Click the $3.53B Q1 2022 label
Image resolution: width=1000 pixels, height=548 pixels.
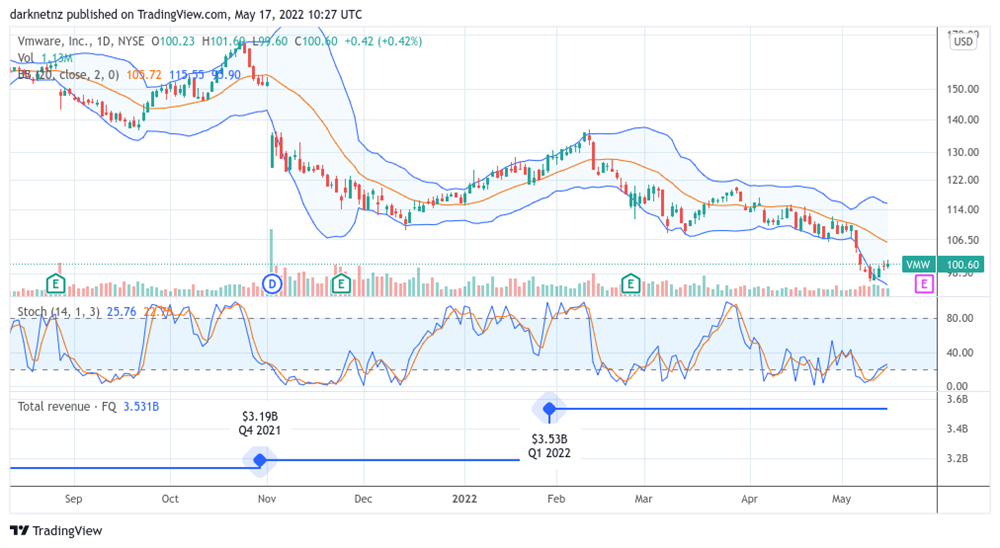549,446
